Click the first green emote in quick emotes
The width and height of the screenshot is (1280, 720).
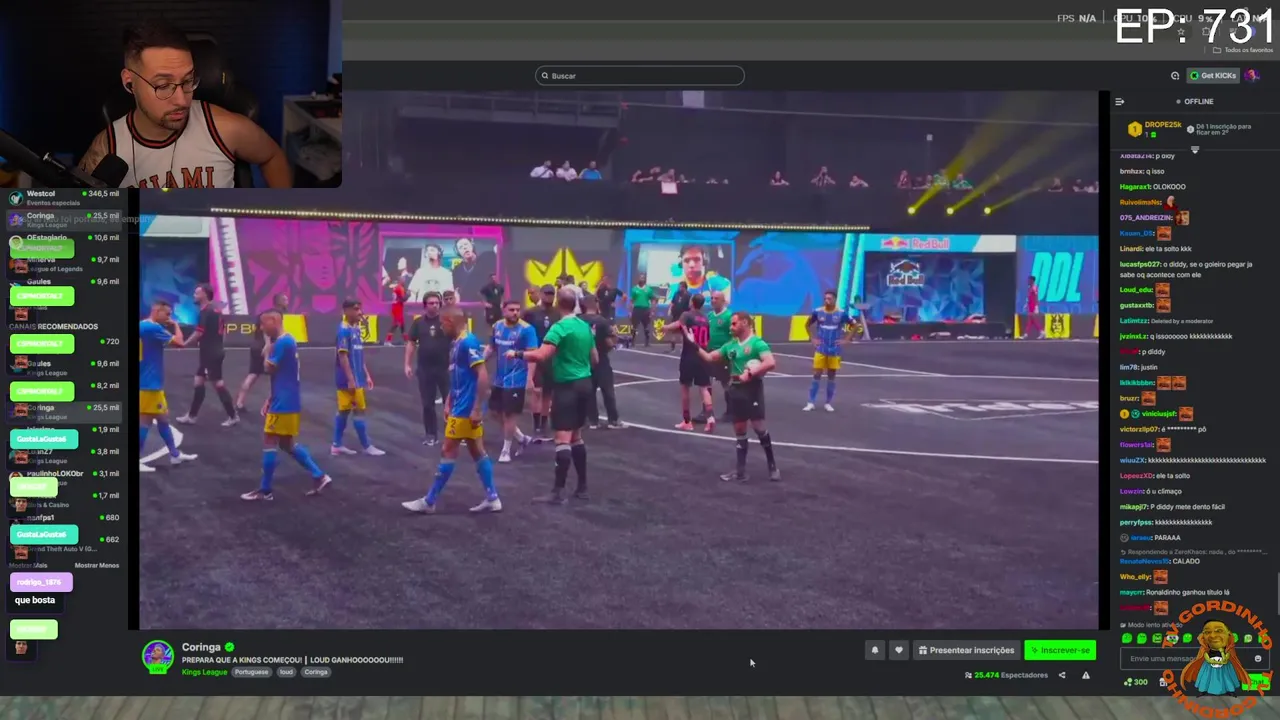coord(1127,638)
